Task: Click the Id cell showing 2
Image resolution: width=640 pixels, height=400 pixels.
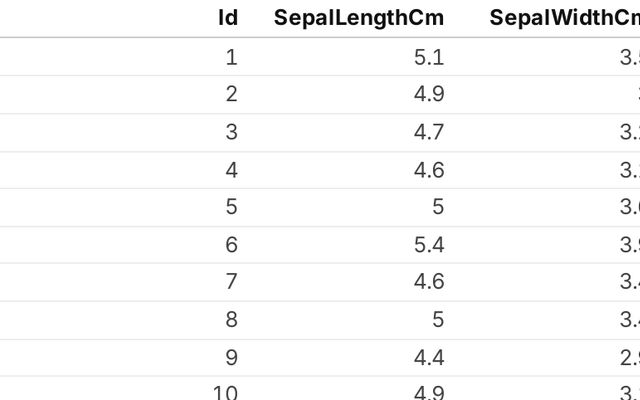Action: [231, 95]
